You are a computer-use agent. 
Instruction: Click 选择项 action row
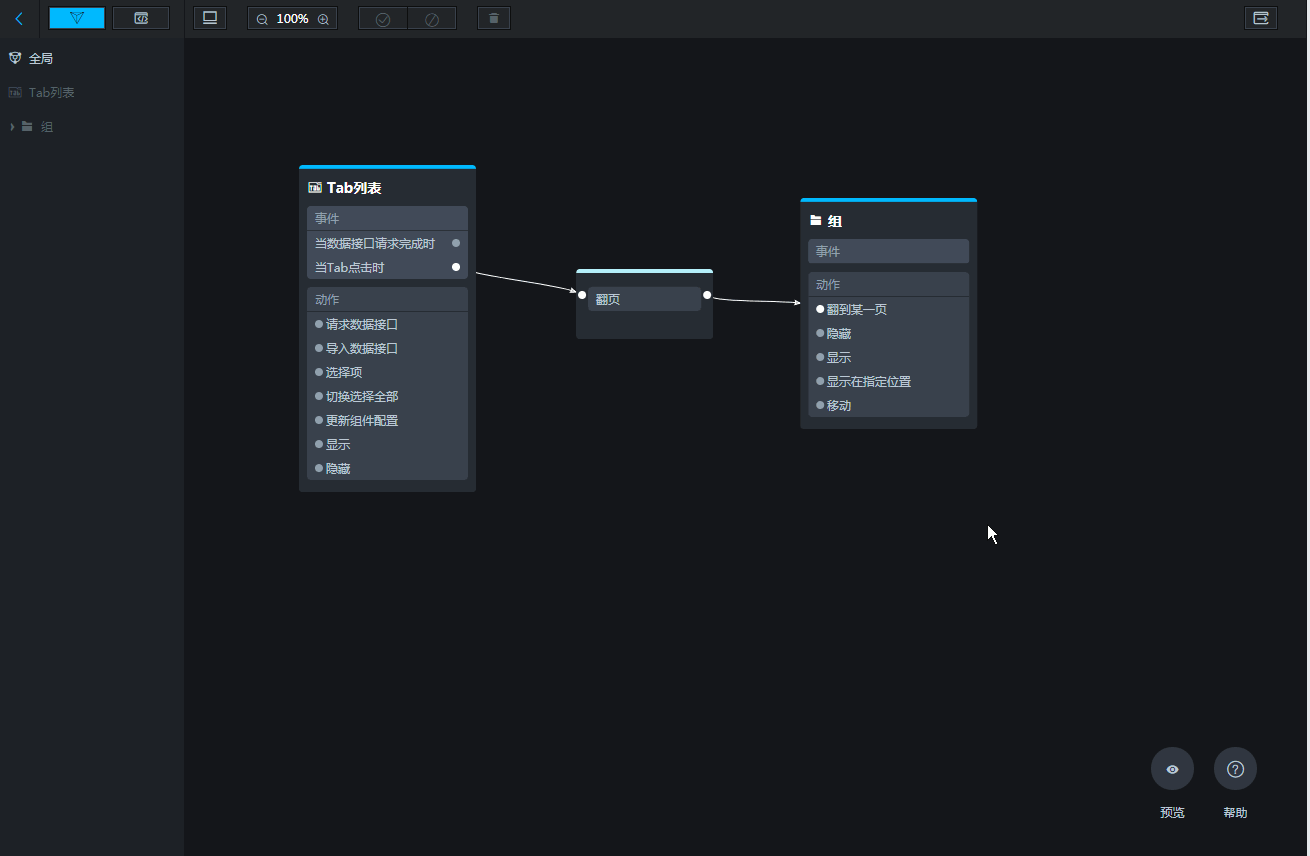(x=387, y=372)
